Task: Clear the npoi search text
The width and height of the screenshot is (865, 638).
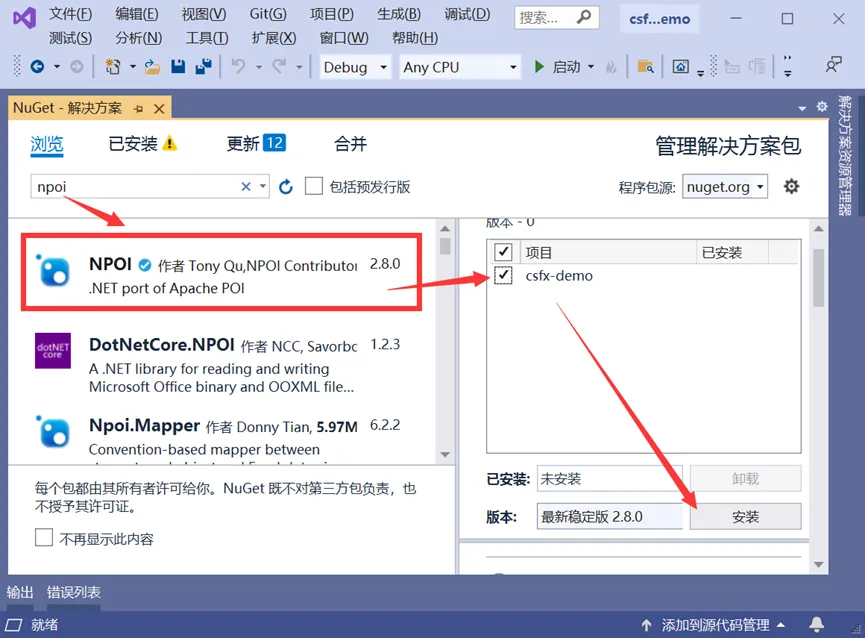Action: (x=246, y=187)
